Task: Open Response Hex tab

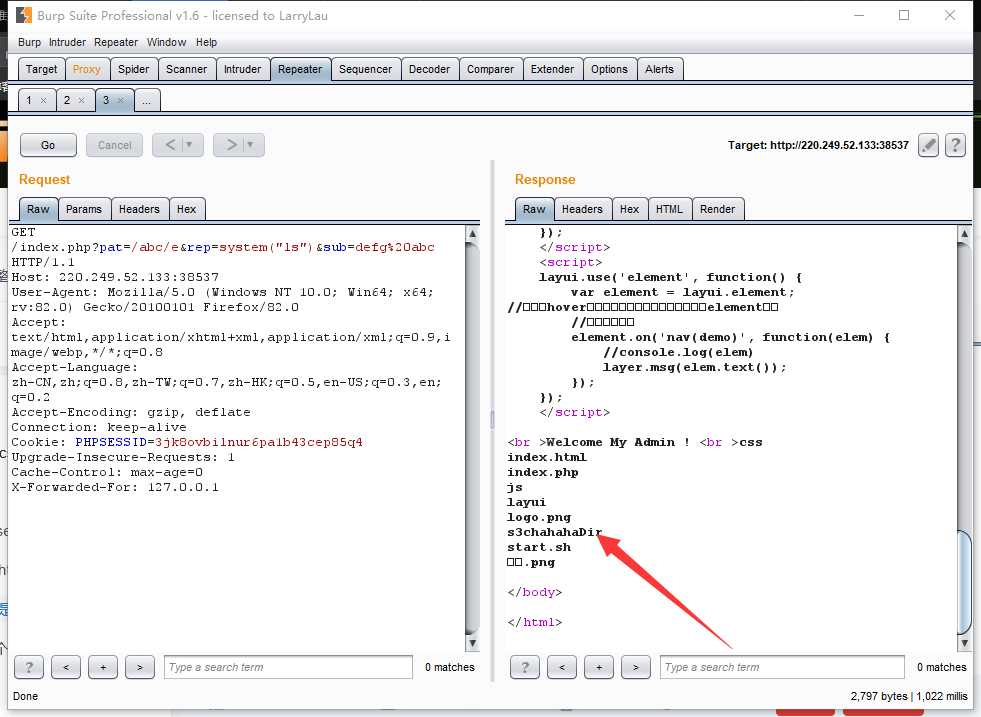Action: 629,209
